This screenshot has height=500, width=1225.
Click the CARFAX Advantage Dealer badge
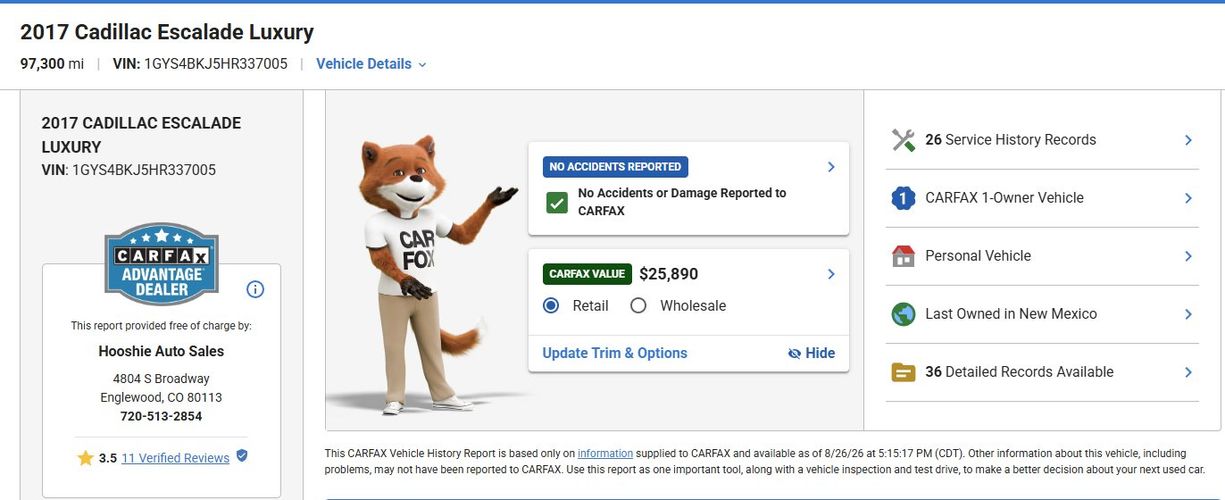click(161, 264)
